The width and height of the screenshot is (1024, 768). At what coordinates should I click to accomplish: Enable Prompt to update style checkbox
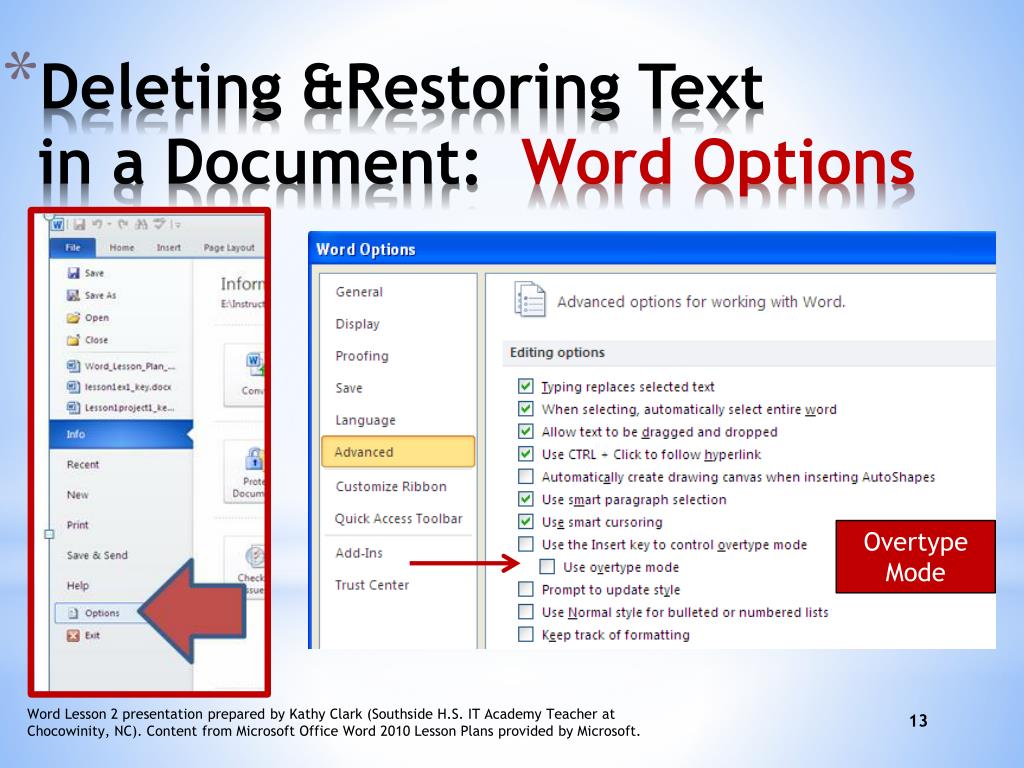pyautogui.click(x=526, y=589)
